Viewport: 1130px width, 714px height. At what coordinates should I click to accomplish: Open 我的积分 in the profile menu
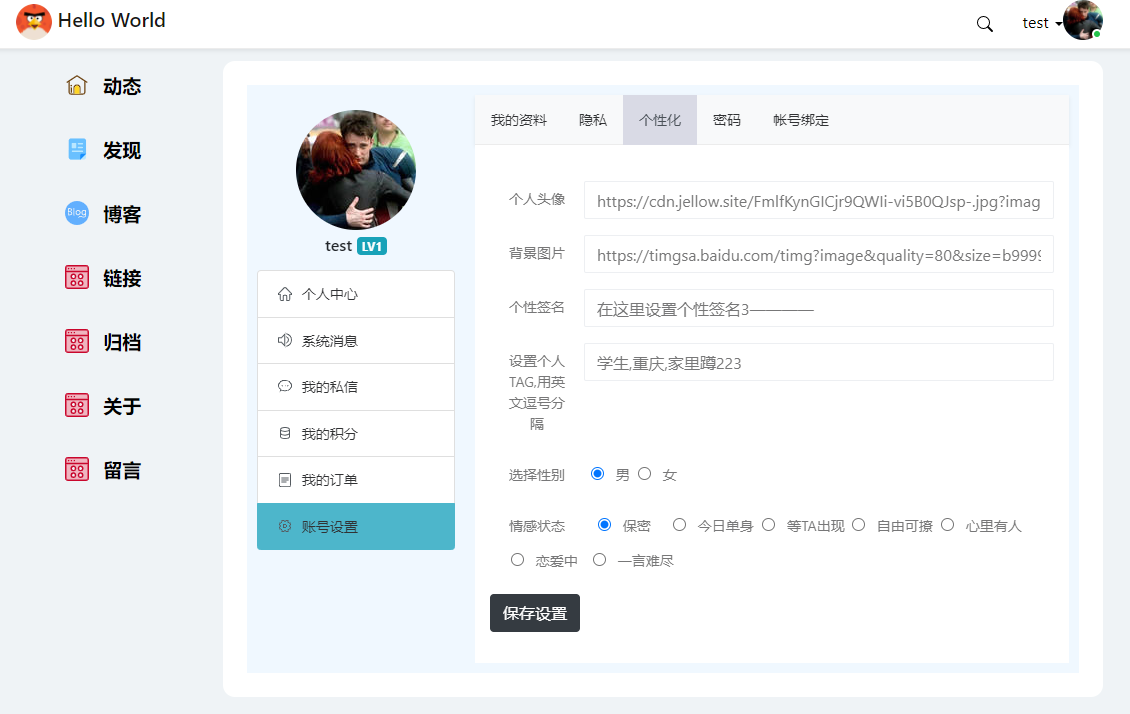(x=356, y=434)
